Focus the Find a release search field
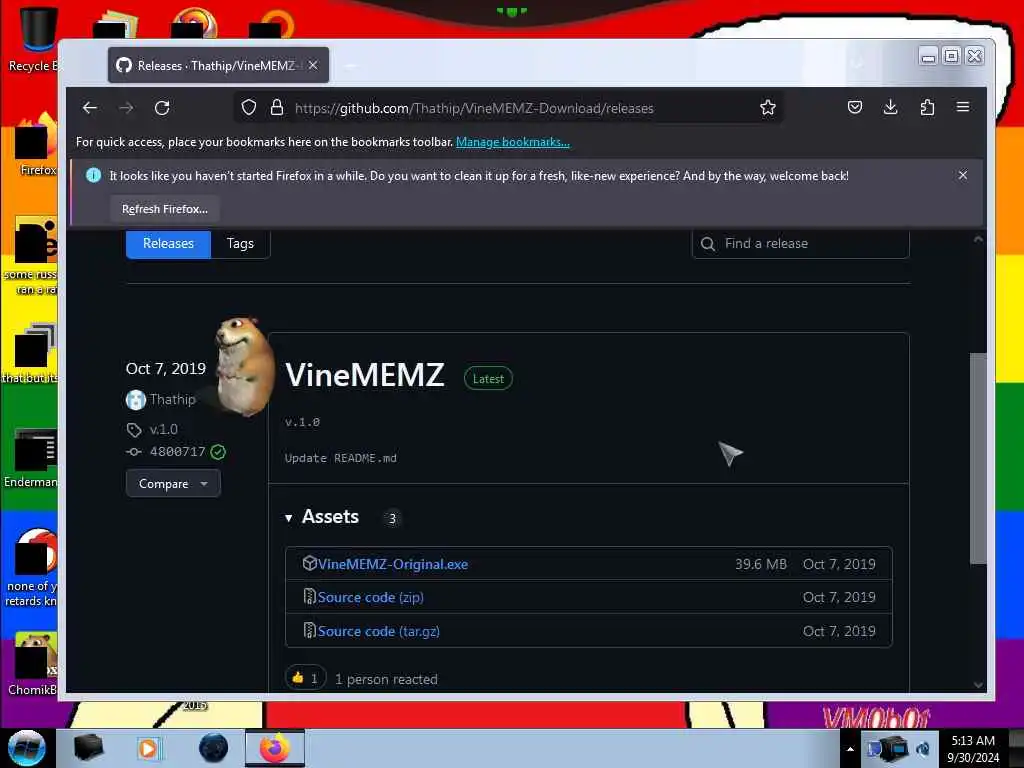 [801, 244]
